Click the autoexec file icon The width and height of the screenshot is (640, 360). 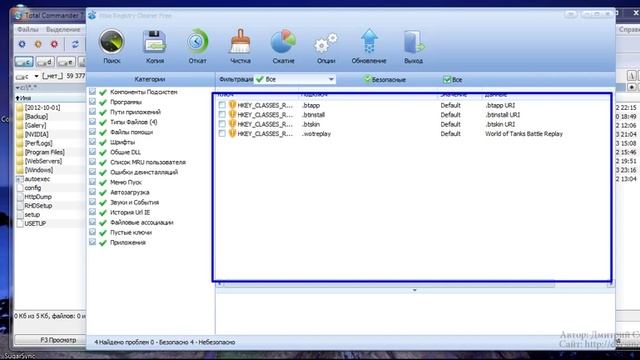point(20,179)
